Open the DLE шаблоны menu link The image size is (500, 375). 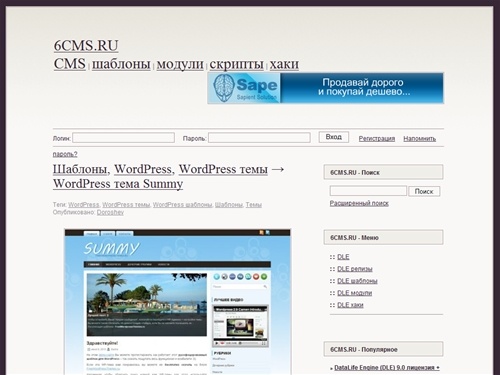(x=357, y=281)
